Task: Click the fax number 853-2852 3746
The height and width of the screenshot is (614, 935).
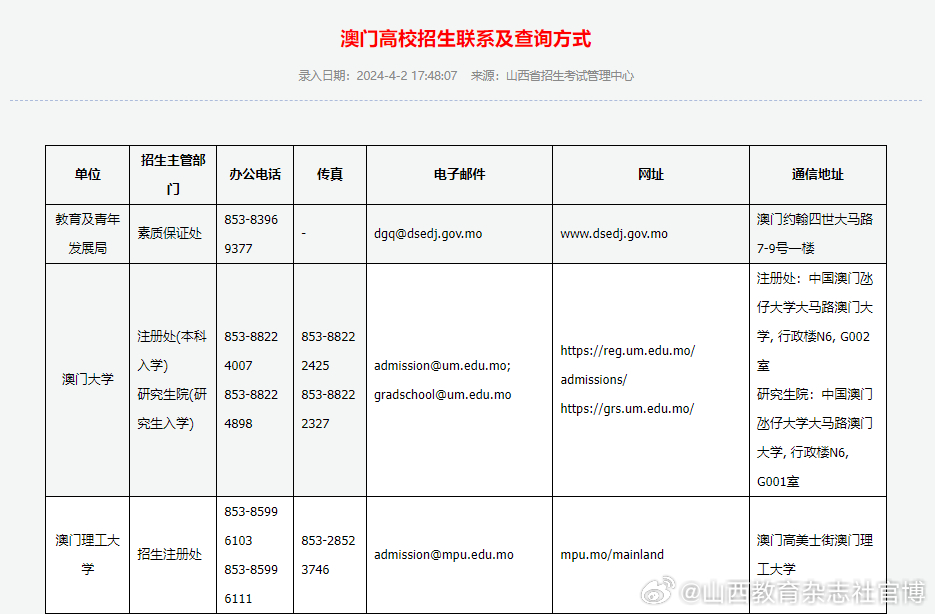Action: [x=328, y=555]
